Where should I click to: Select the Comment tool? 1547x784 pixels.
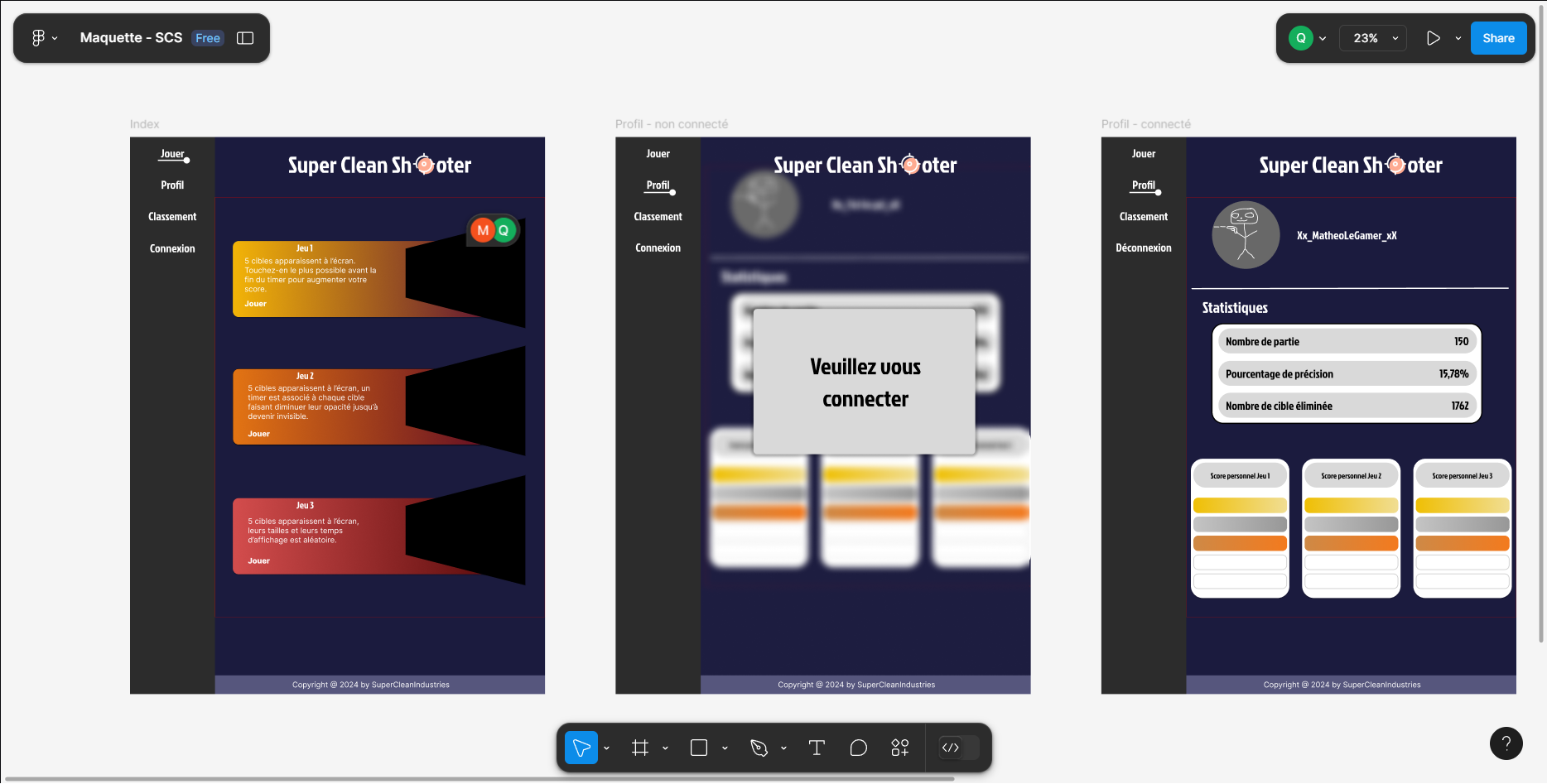(859, 748)
